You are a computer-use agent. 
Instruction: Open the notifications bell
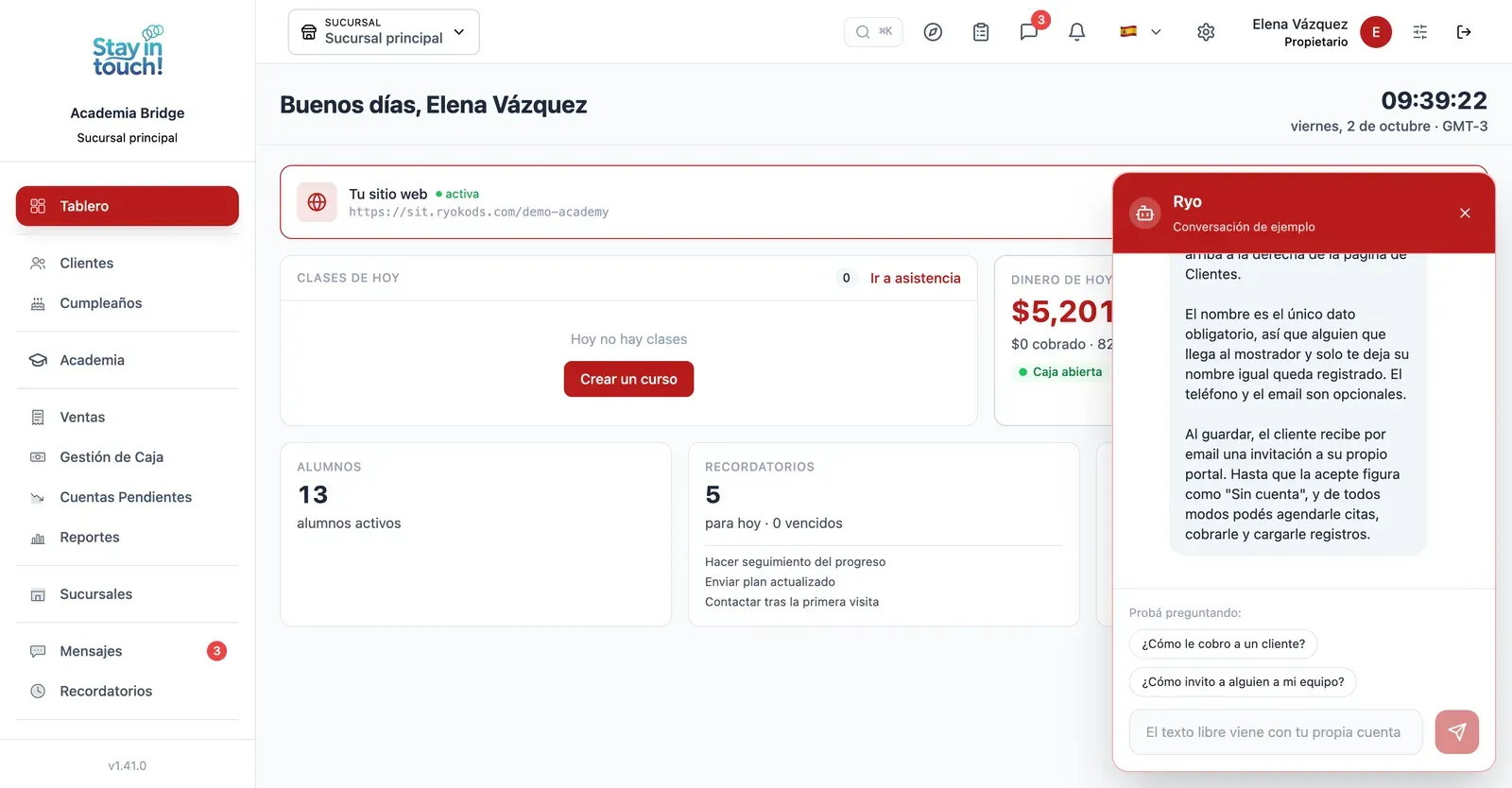click(1076, 32)
